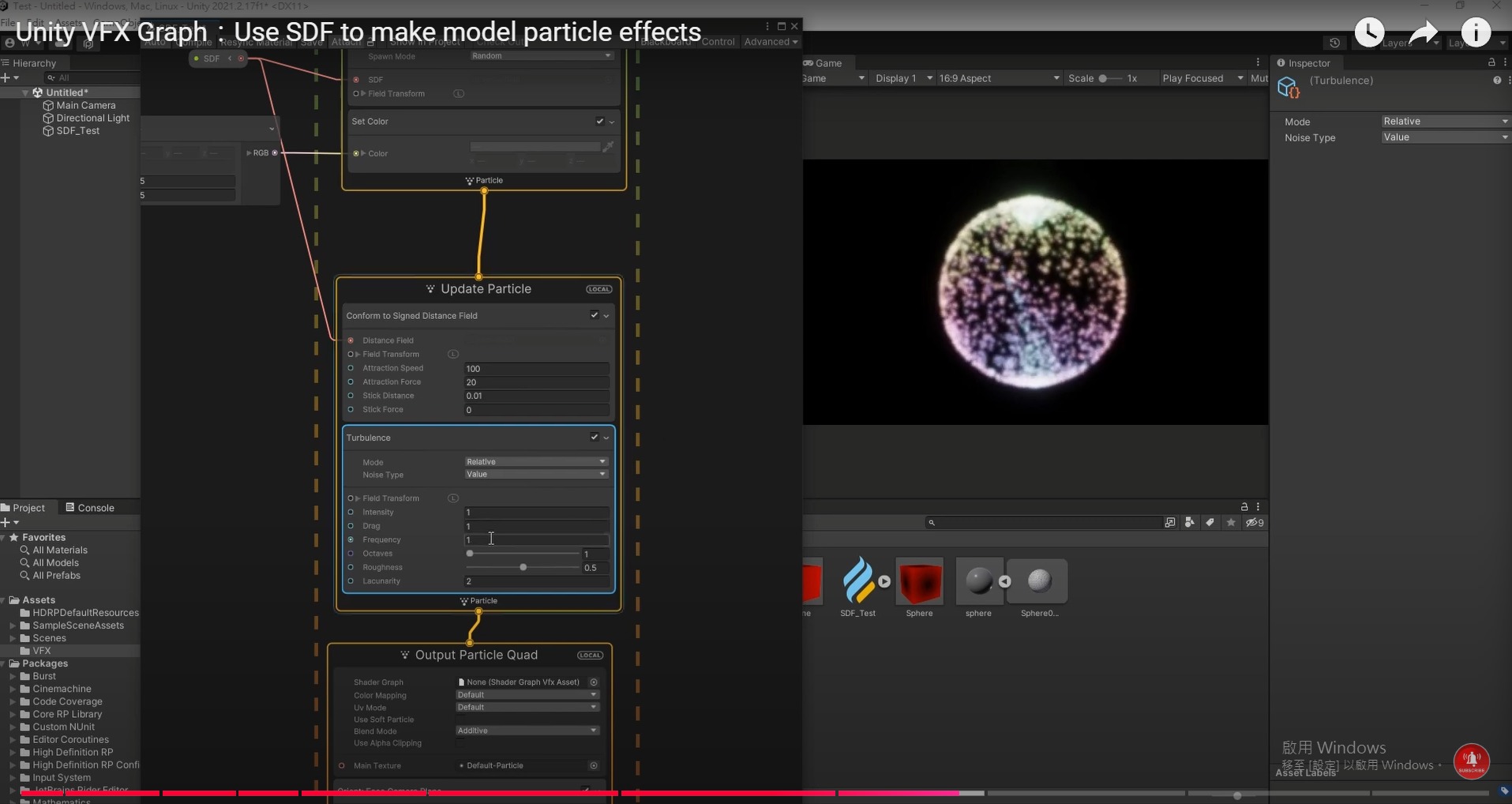1512x804 pixels.
Task: Disable the Conform to Signed Distance Field checkbox
Action: (x=595, y=315)
